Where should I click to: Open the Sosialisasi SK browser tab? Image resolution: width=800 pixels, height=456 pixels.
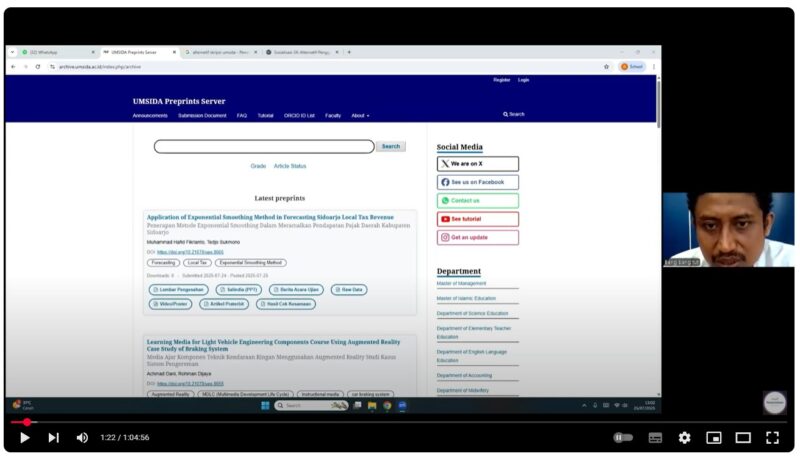(x=302, y=52)
